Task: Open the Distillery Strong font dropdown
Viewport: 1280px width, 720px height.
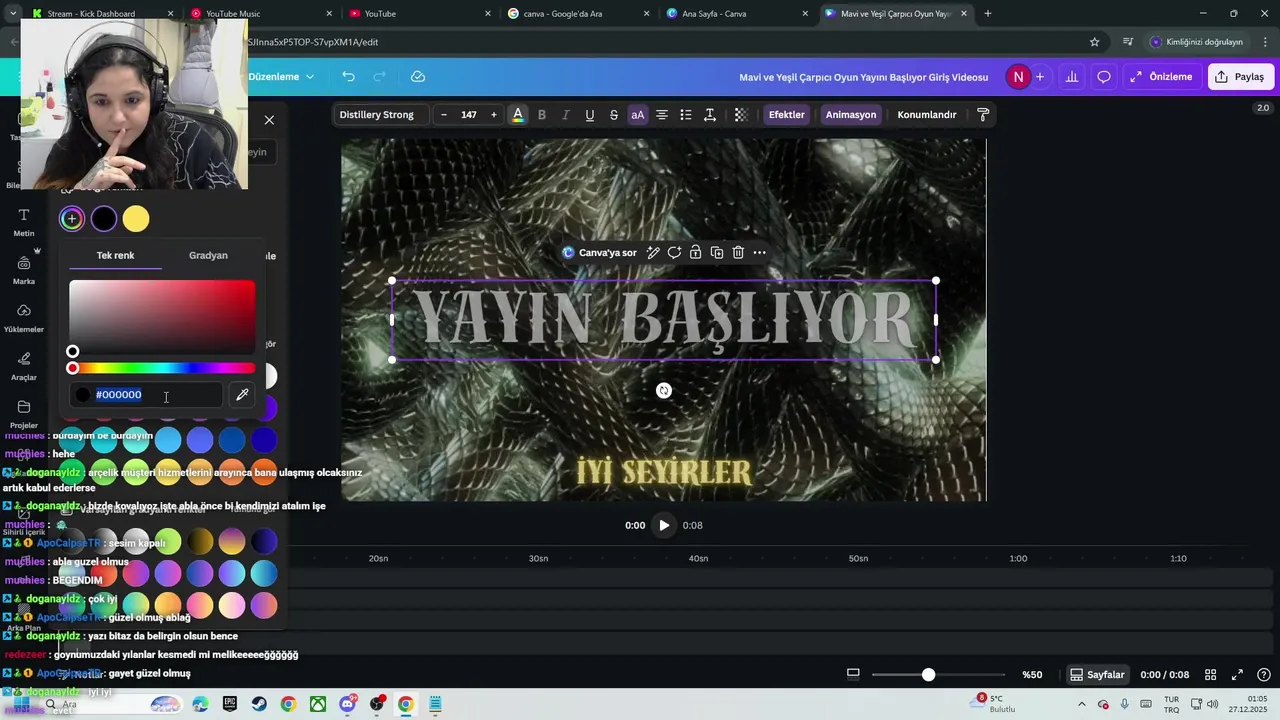Action: [x=380, y=115]
